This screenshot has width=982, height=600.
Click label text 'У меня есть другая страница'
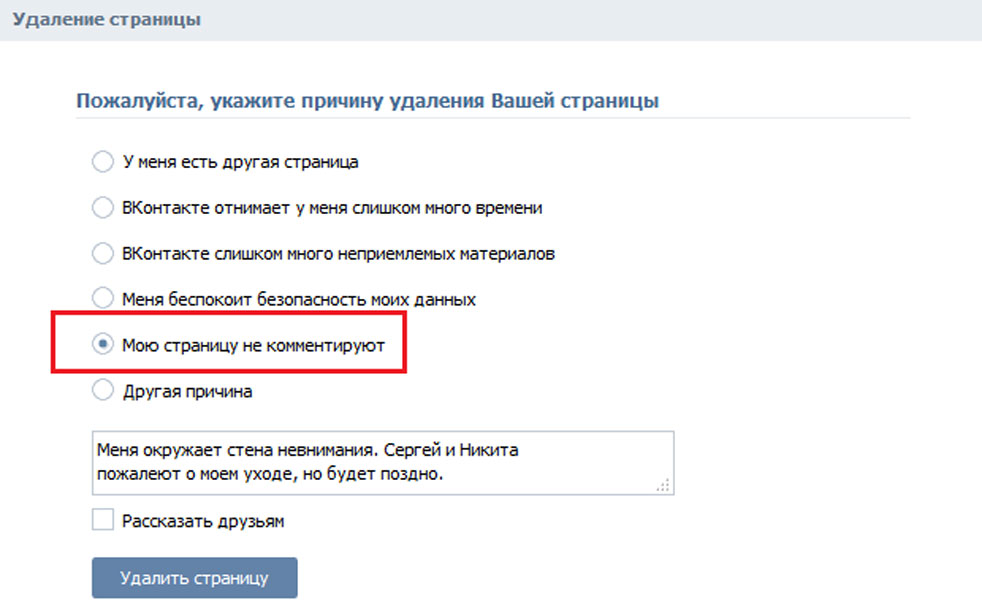pyautogui.click(x=240, y=162)
